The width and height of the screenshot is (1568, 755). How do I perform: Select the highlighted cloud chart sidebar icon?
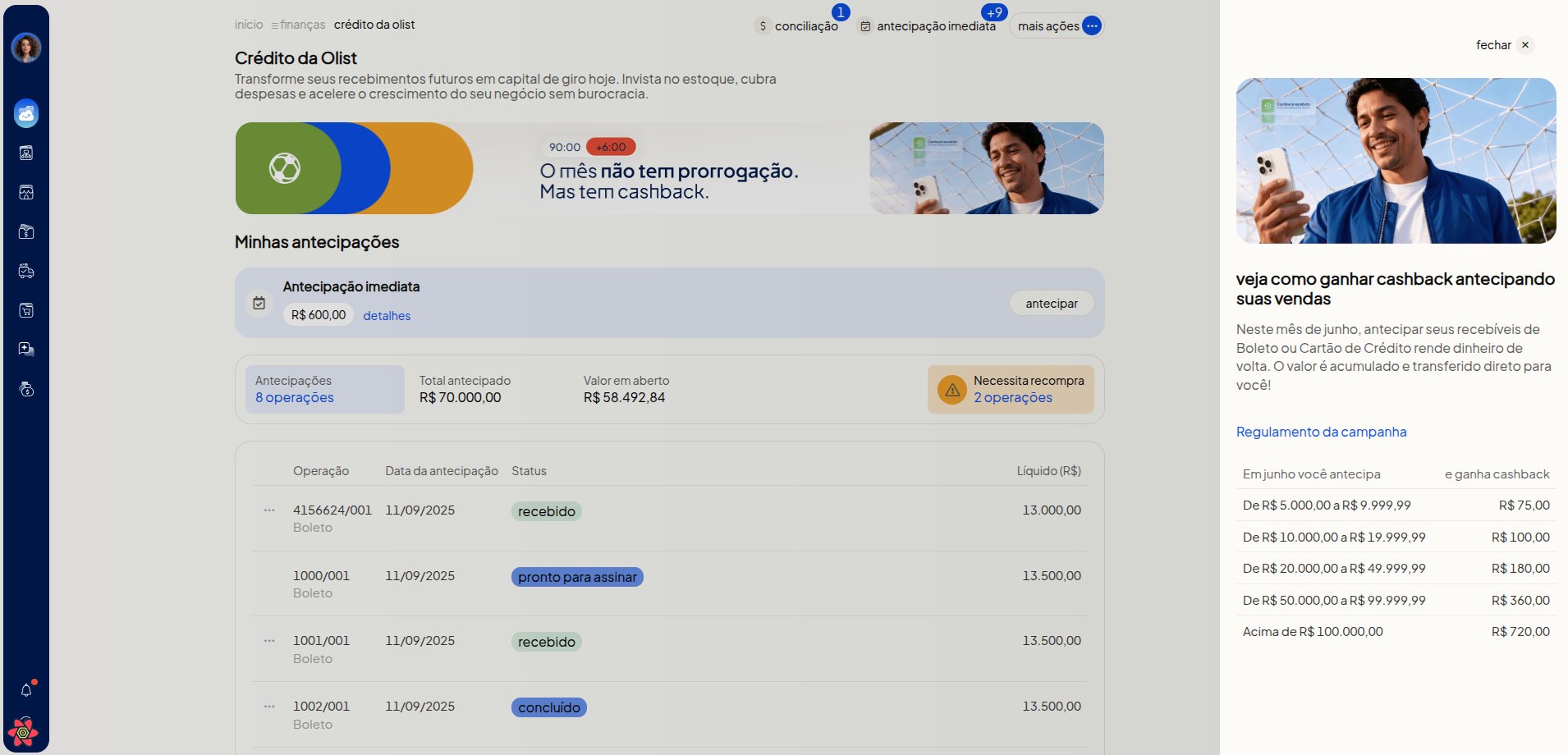(x=26, y=113)
